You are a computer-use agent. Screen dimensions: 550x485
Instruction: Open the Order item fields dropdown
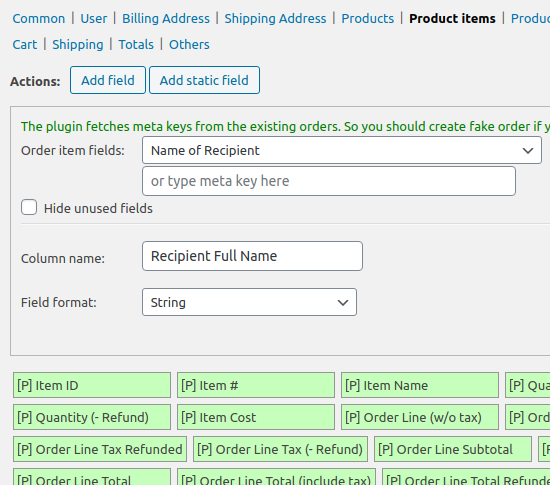pyautogui.click(x=342, y=150)
